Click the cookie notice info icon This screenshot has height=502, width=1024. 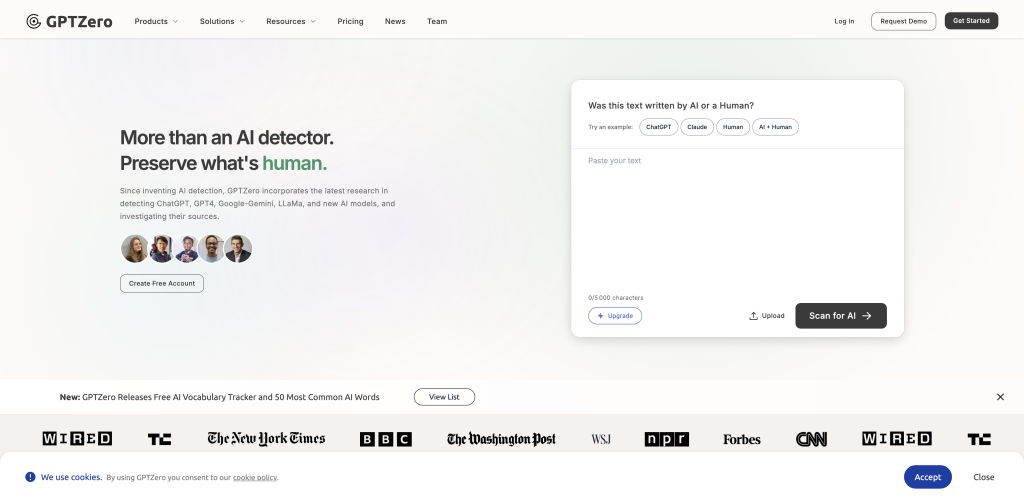[30, 477]
